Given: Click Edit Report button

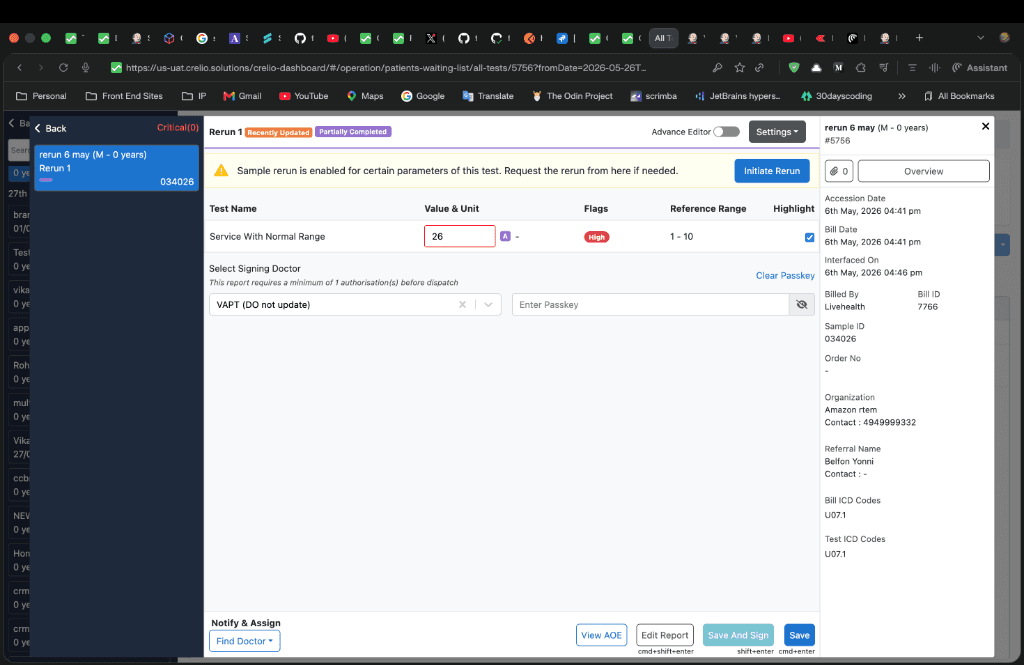Looking at the screenshot, I should pyautogui.click(x=665, y=635).
